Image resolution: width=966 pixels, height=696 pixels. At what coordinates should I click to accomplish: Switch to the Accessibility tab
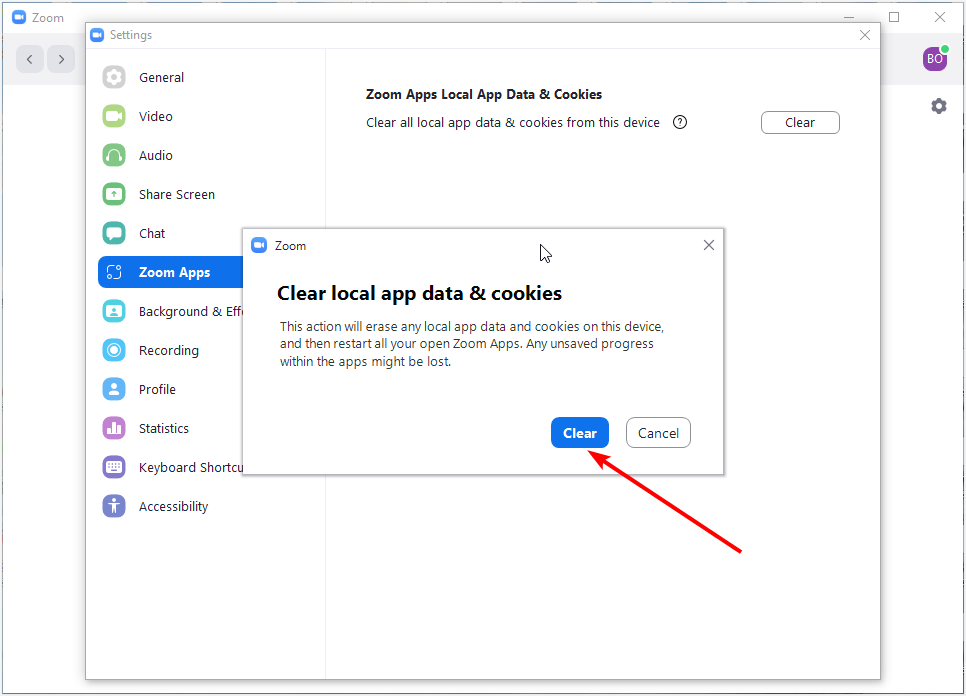tap(173, 506)
